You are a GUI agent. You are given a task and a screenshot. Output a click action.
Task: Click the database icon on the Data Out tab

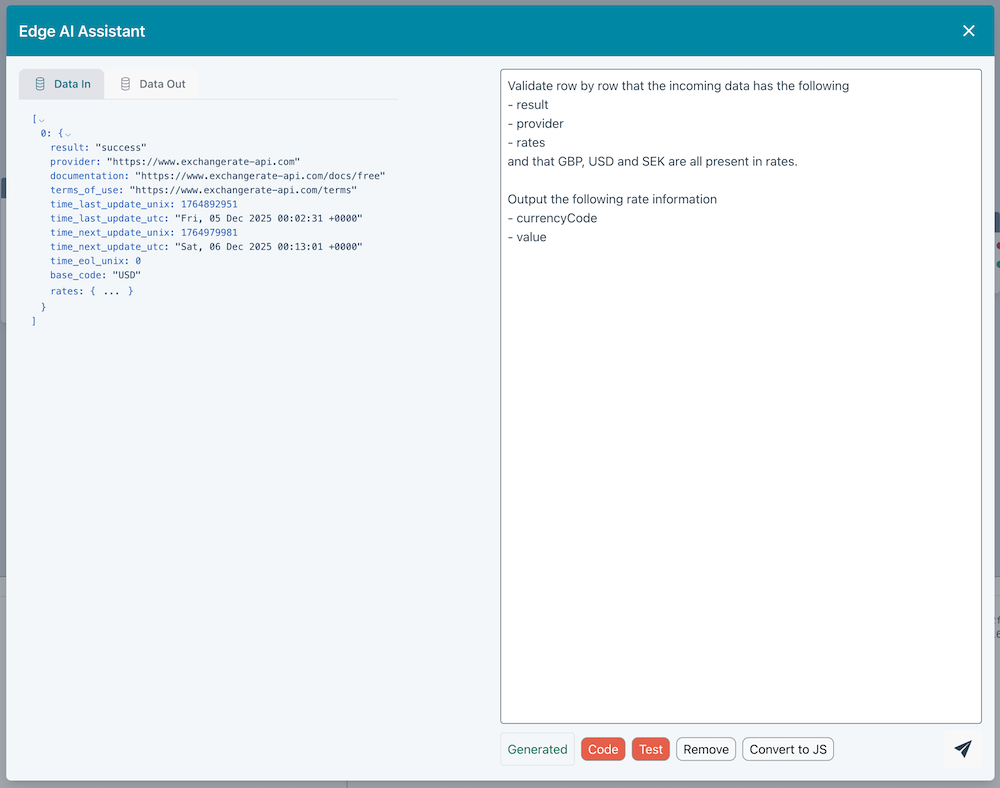tap(126, 84)
